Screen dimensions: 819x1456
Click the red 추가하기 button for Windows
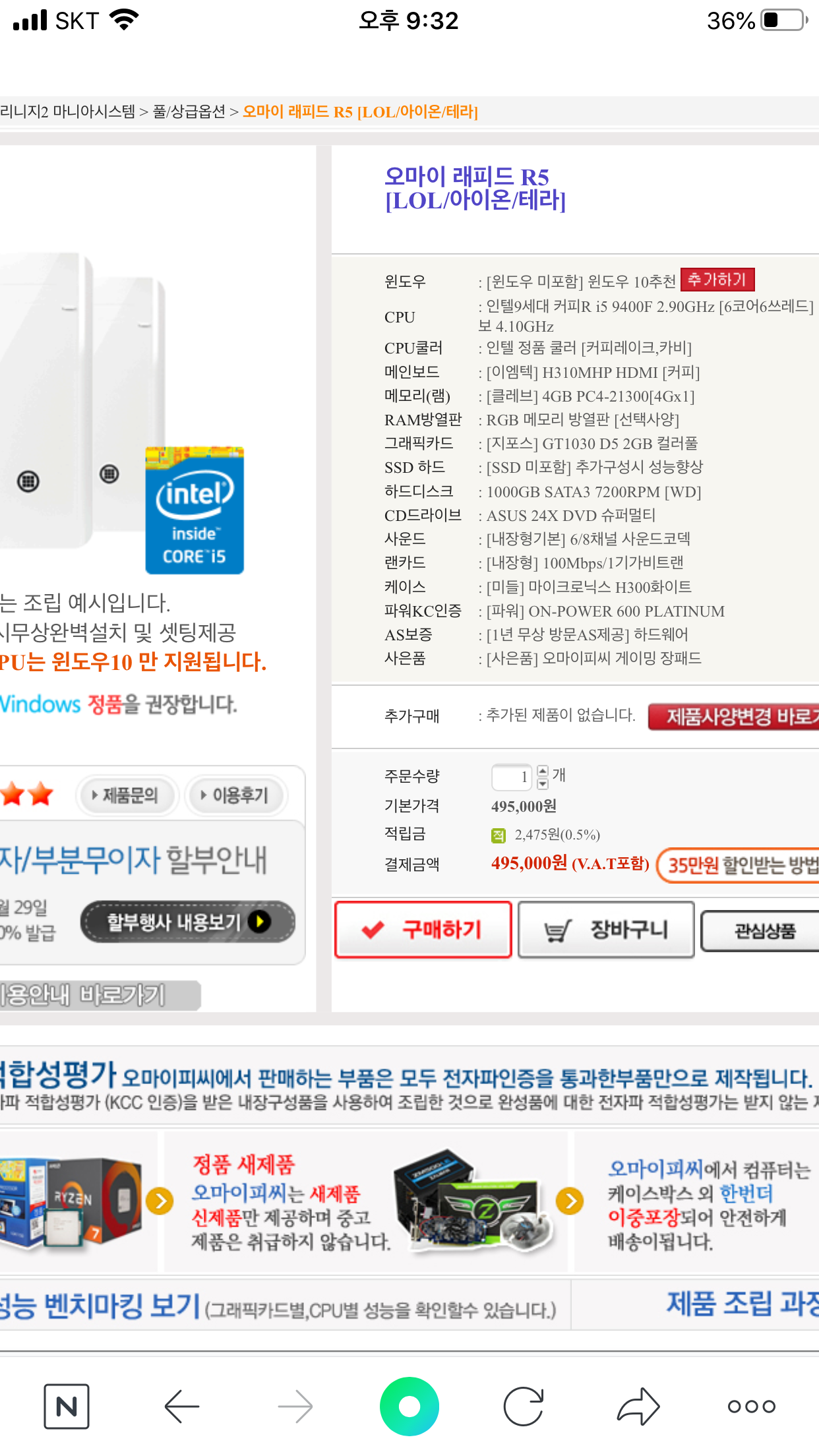pos(717,280)
